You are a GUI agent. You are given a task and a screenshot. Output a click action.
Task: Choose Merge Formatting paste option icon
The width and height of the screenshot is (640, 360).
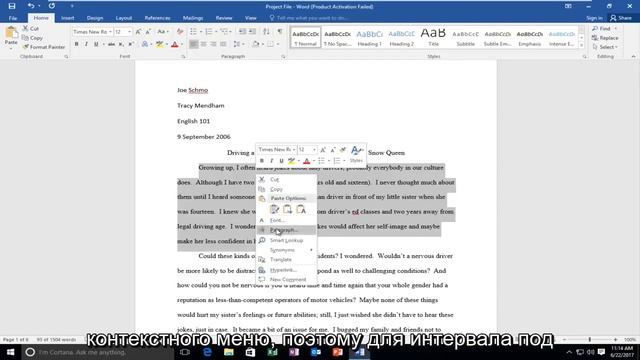288,209
